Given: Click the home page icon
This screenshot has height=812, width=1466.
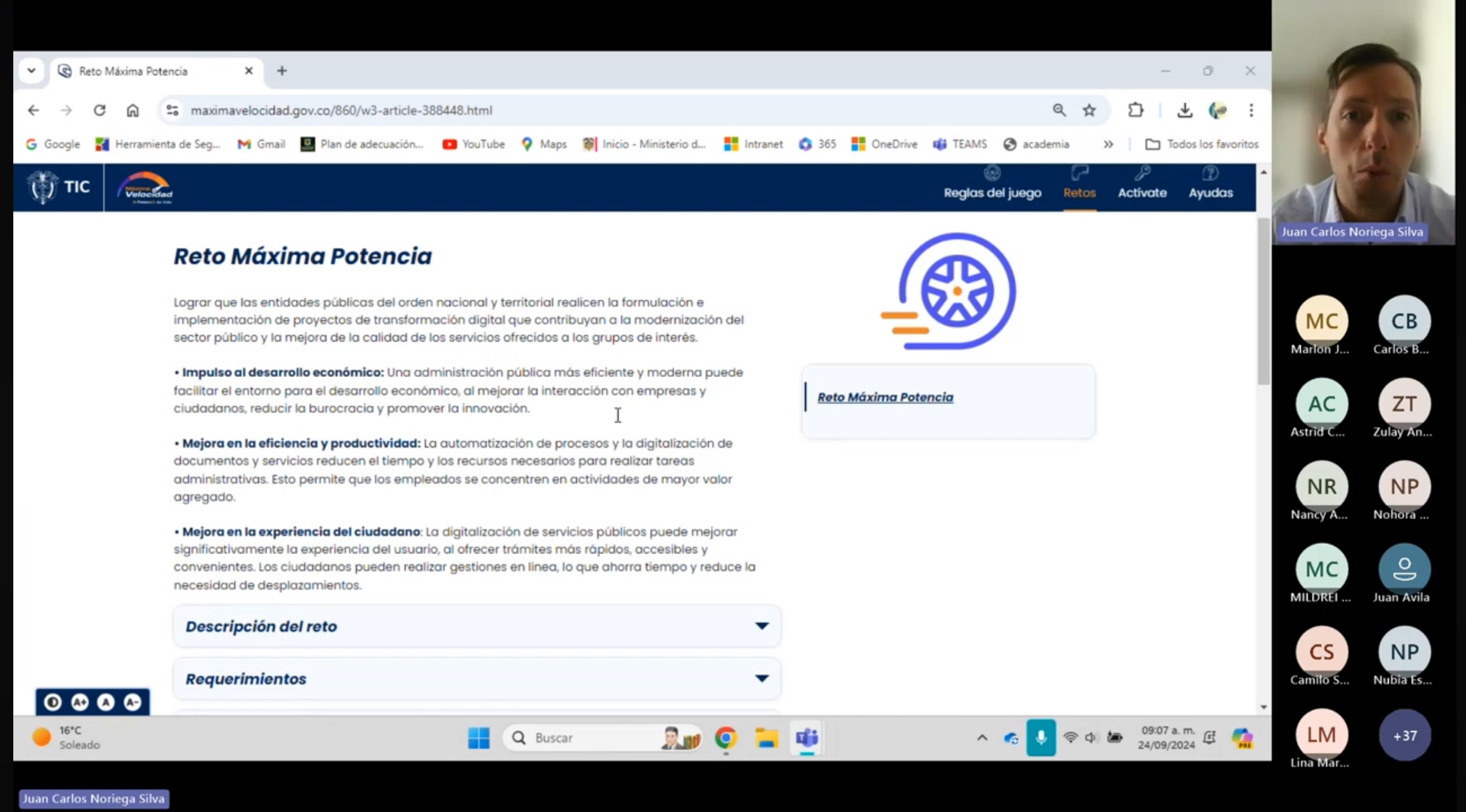Looking at the screenshot, I should (132, 110).
